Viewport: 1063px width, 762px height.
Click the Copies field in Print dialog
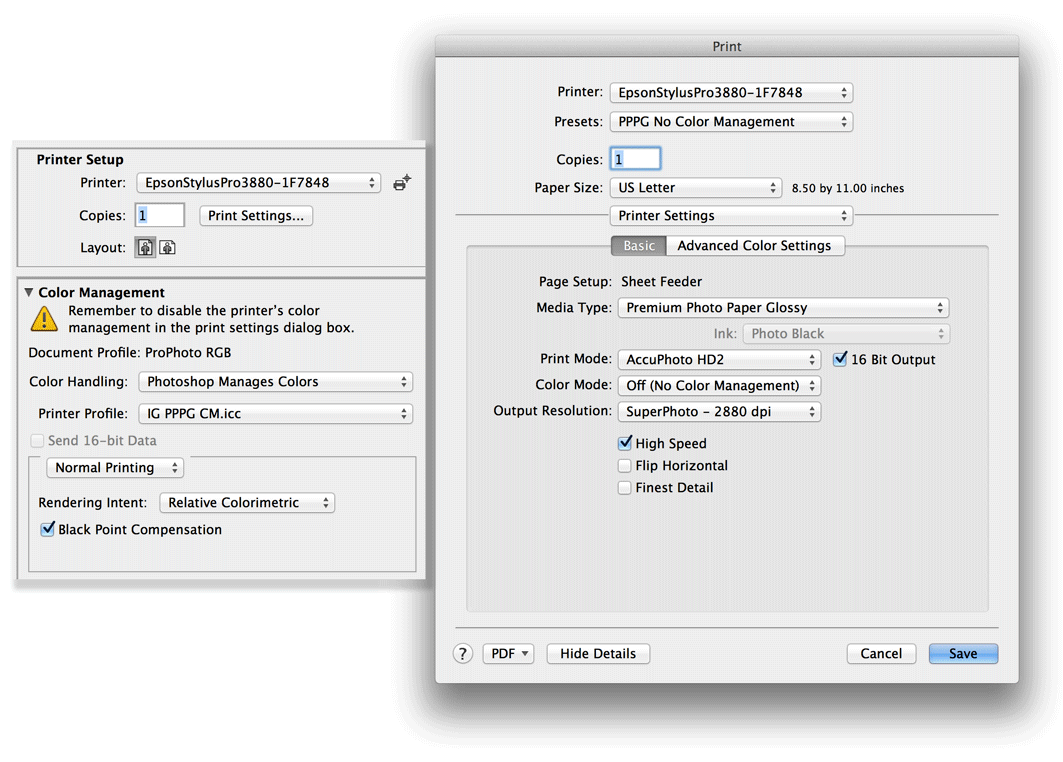636,160
